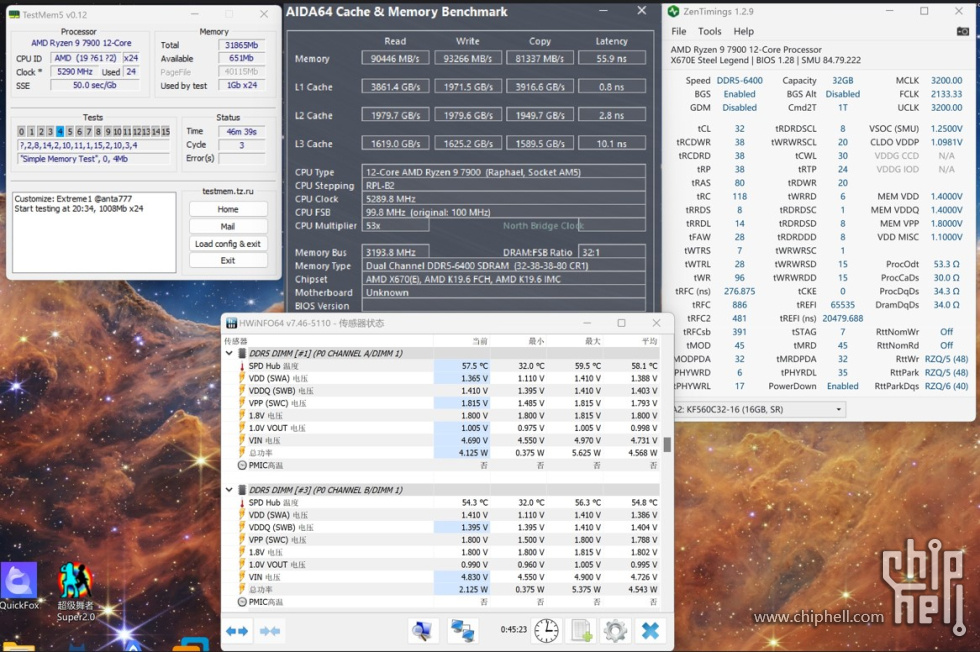The image size is (980, 652).
Task: Click the 传感器 column header in HWiNFO
Action: tap(236, 341)
